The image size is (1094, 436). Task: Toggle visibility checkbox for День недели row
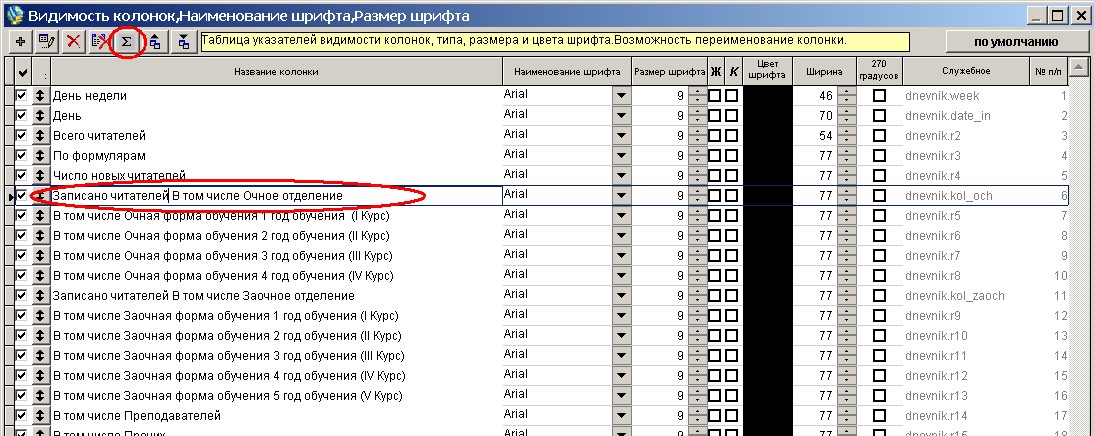tap(22, 96)
